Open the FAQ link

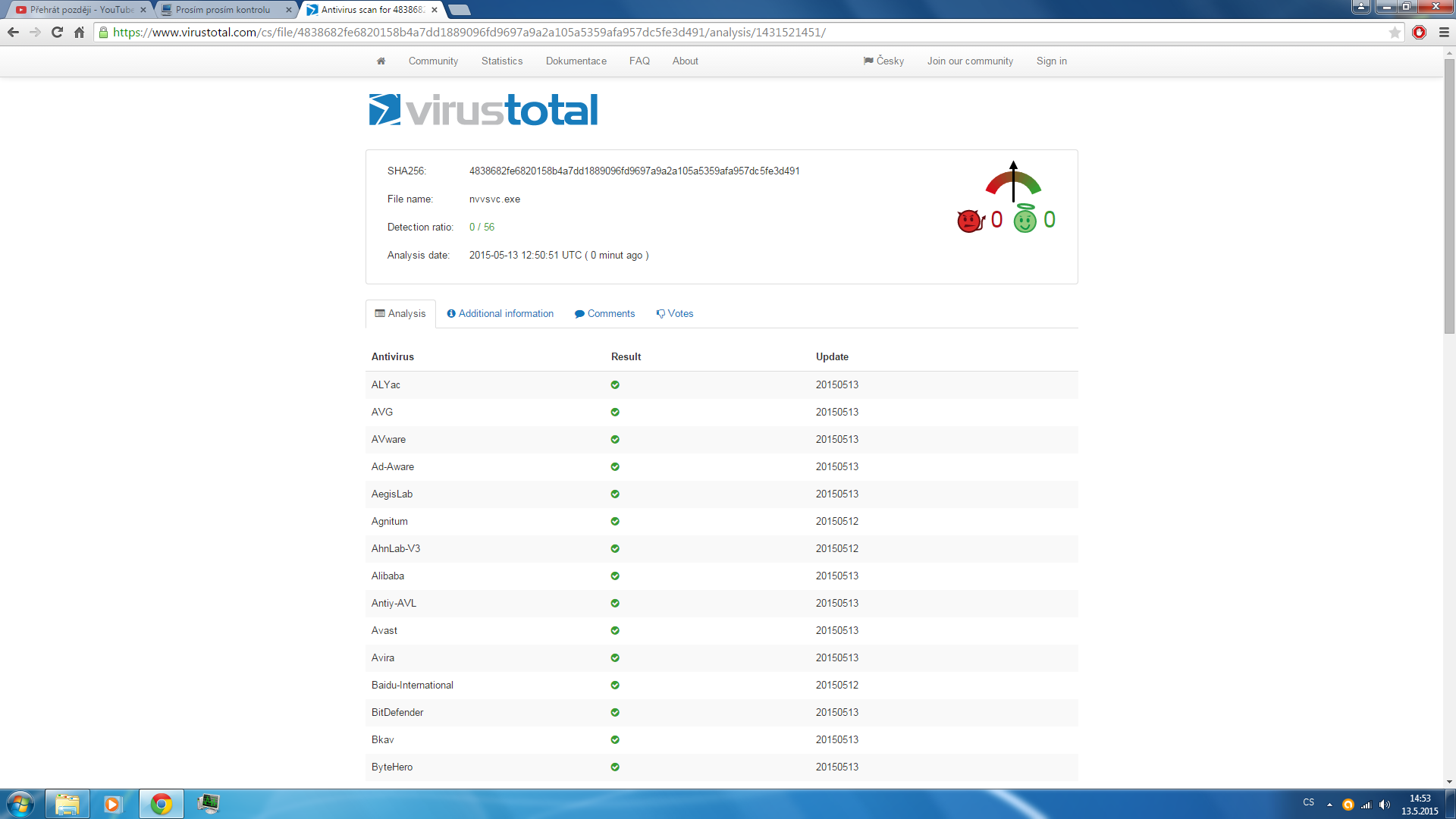tap(639, 61)
